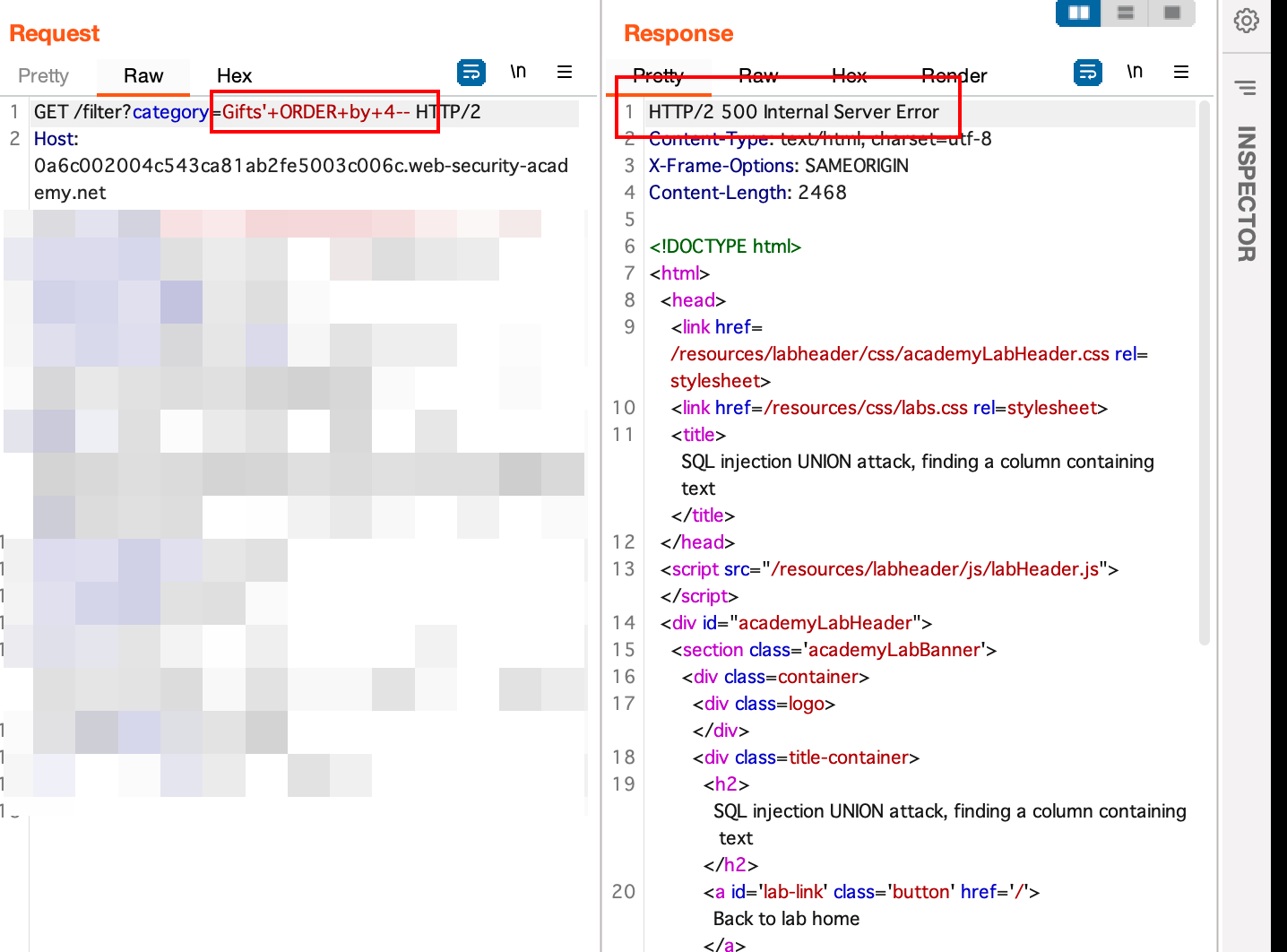Select the side-by-side layout view

(1077, 13)
